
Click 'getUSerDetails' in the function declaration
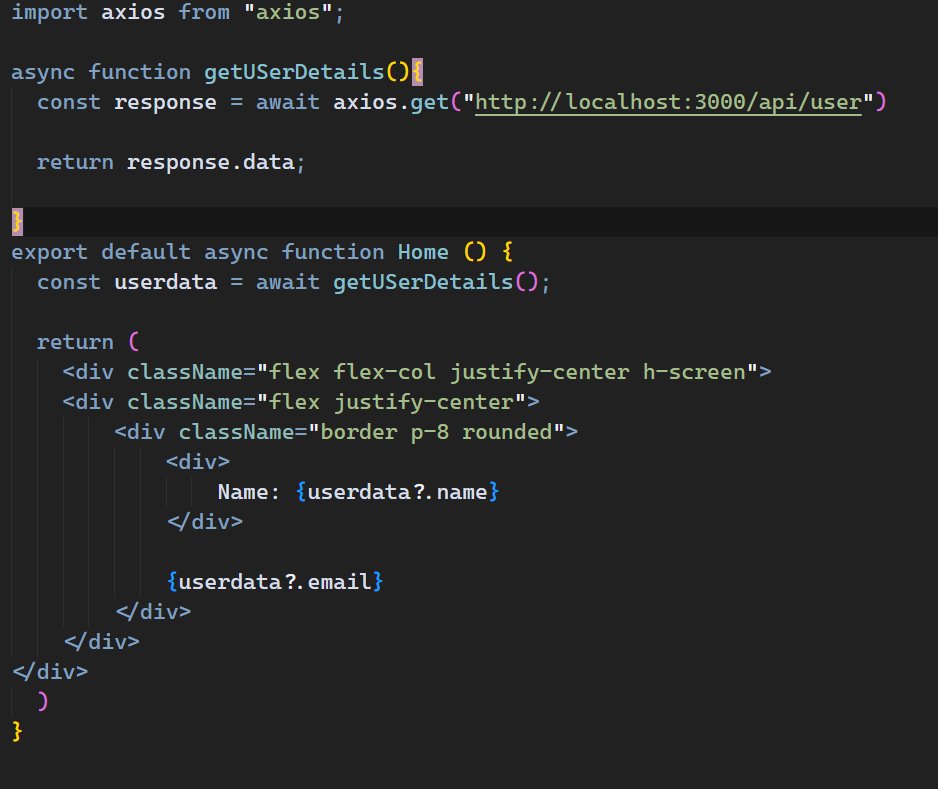click(294, 72)
